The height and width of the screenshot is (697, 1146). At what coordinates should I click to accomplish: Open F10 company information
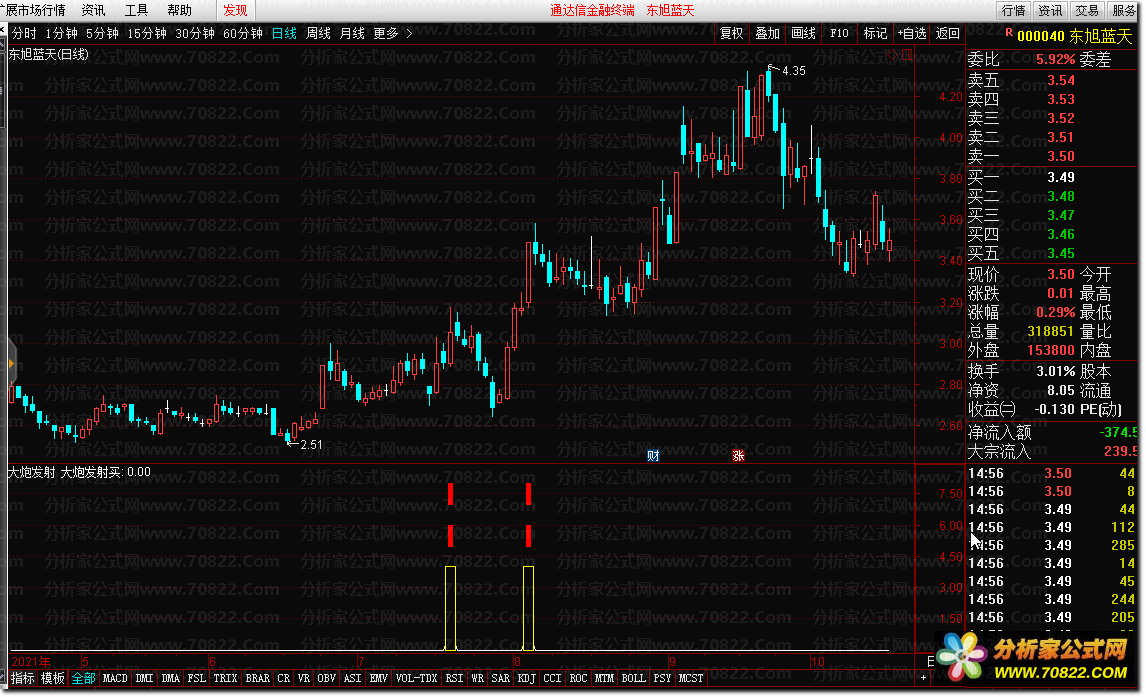click(839, 34)
